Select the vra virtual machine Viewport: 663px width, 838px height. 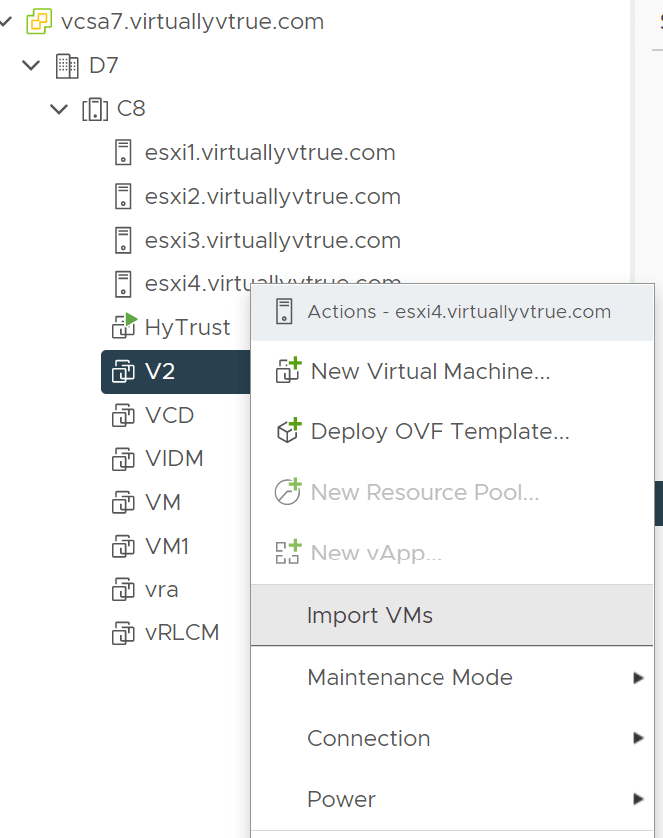pyautogui.click(x=162, y=589)
